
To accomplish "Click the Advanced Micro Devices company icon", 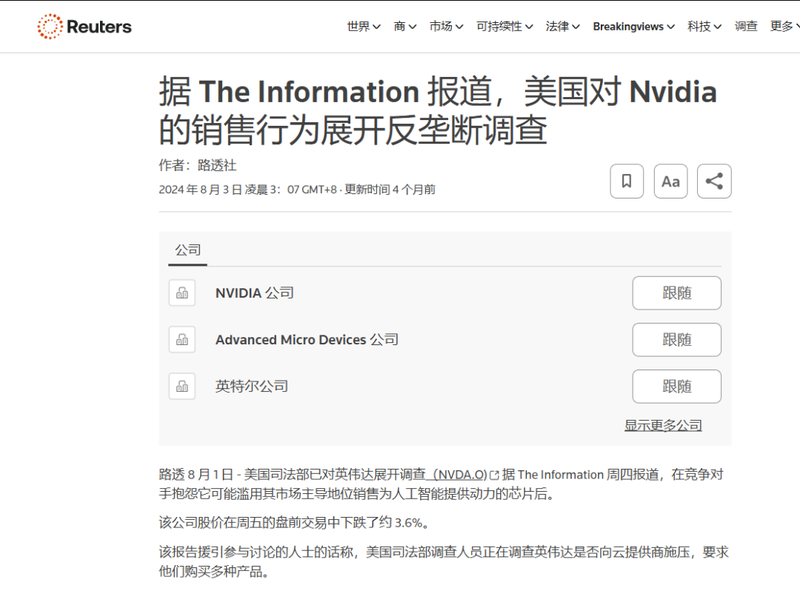I will pos(182,340).
